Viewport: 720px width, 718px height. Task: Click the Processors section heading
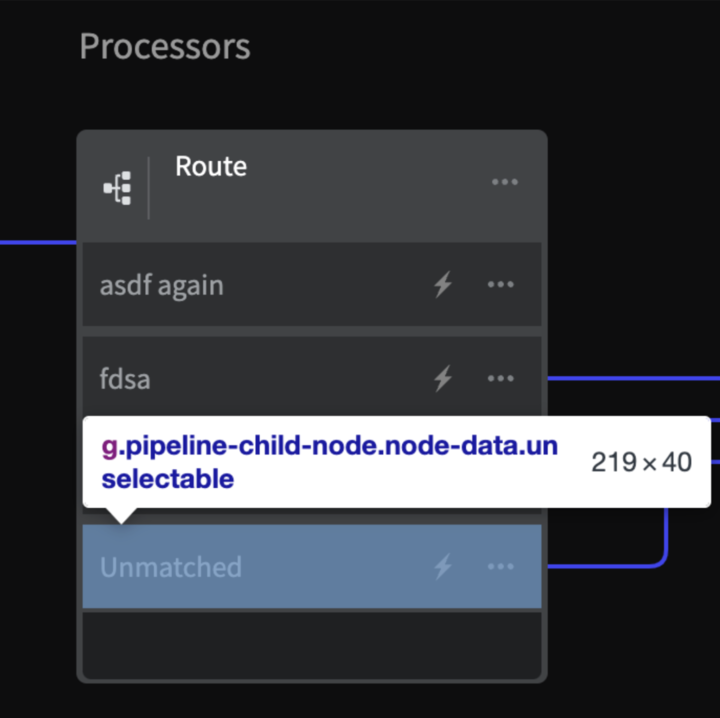[x=165, y=46]
